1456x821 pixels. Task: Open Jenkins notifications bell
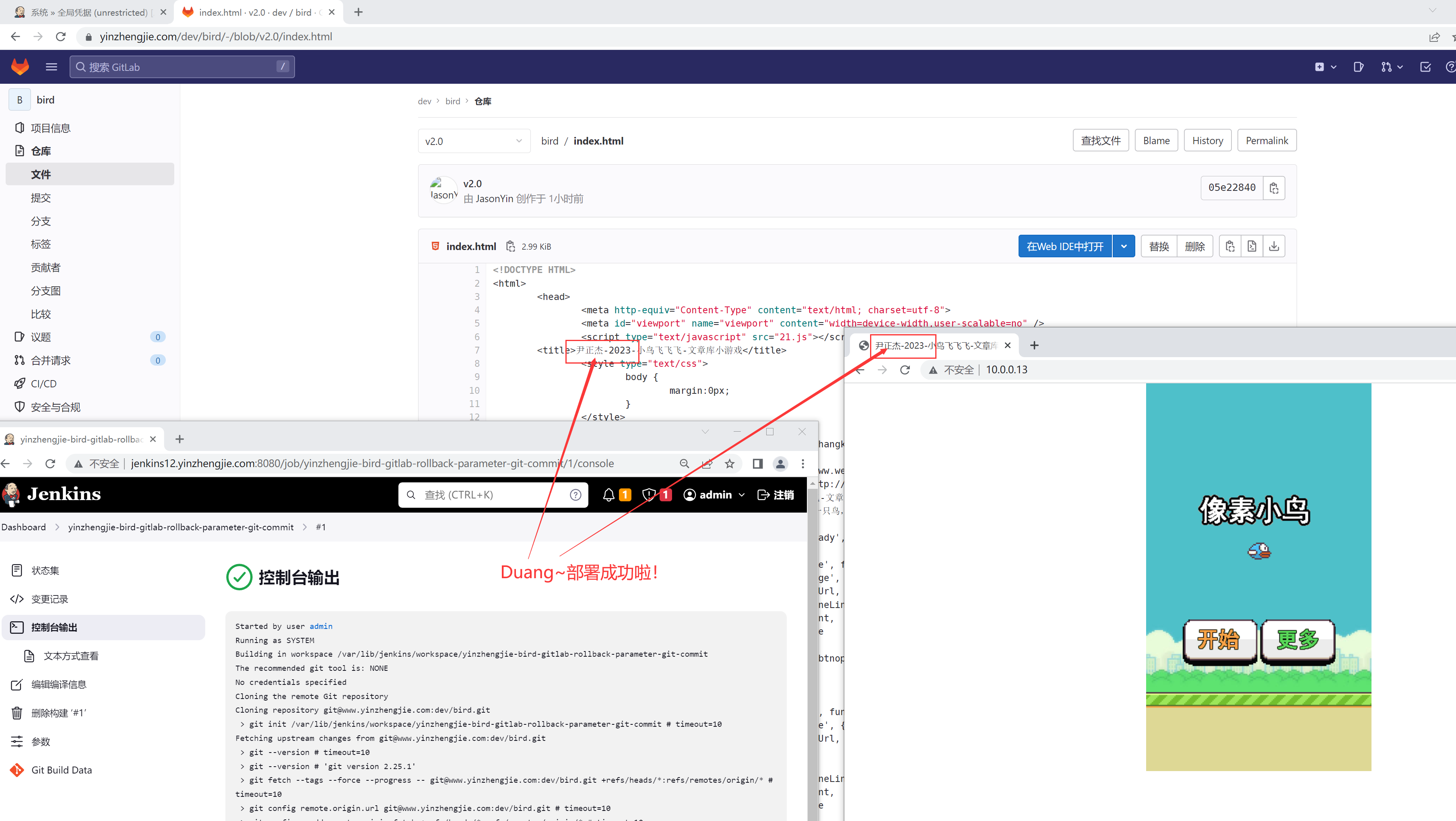coord(609,495)
